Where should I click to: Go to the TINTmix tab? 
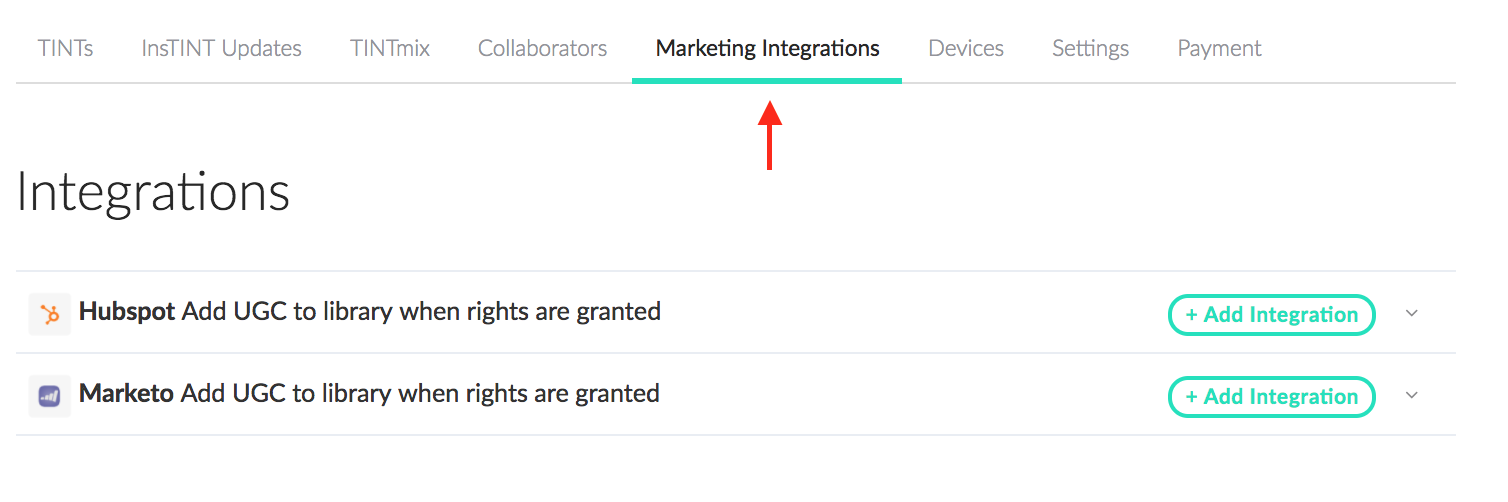pos(390,48)
